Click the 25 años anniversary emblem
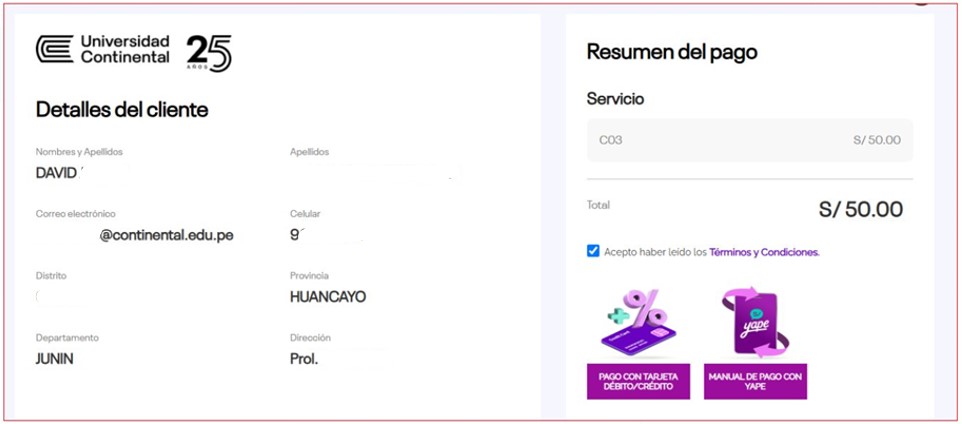962x424 pixels. [x=209, y=53]
